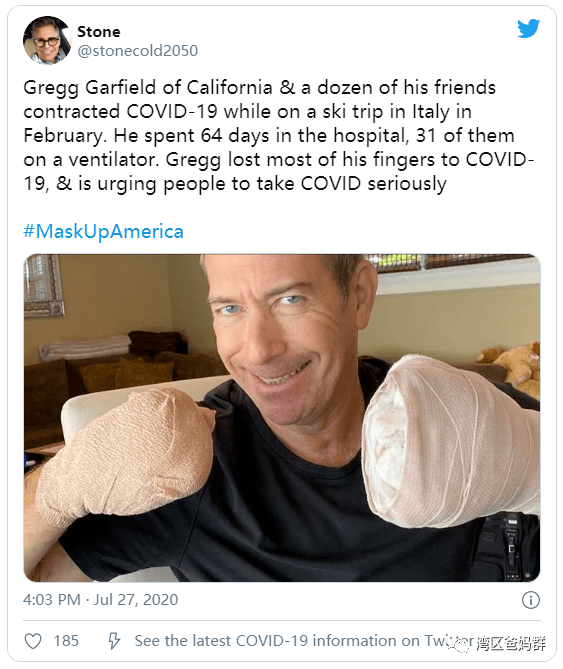Click the lightning bolt COVID-19 icon
The image size is (563, 669).
pyautogui.click(x=113, y=641)
